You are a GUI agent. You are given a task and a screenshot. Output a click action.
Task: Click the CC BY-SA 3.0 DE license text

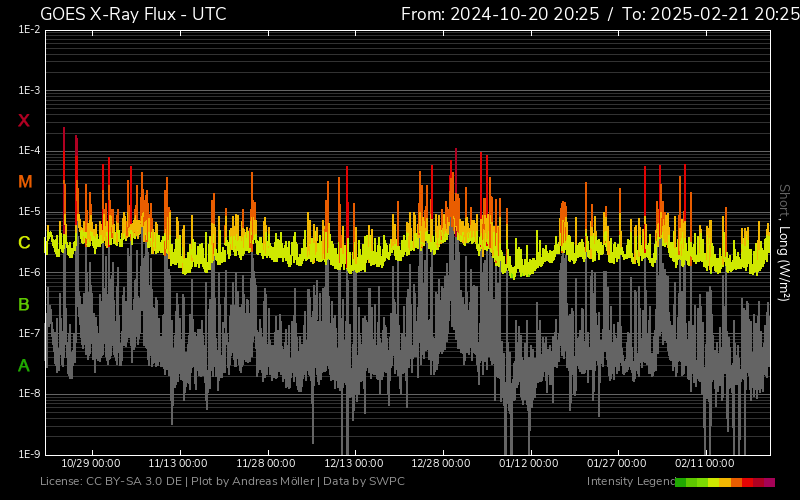coord(132,482)
